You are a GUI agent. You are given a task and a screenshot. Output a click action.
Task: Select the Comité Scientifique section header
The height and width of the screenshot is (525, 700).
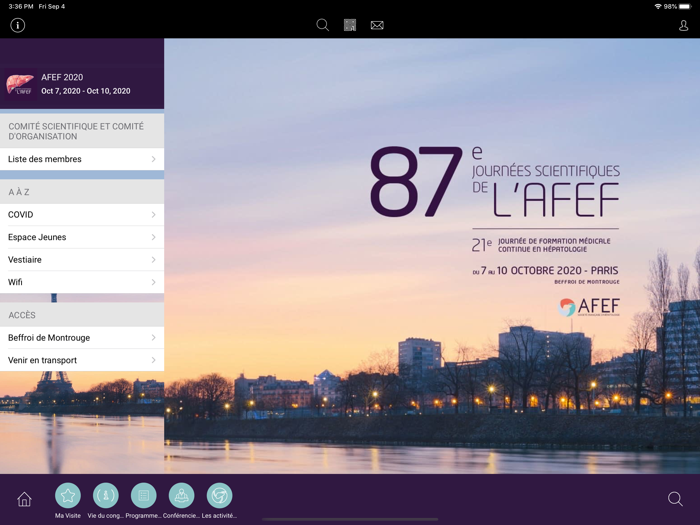click(82, 131)
